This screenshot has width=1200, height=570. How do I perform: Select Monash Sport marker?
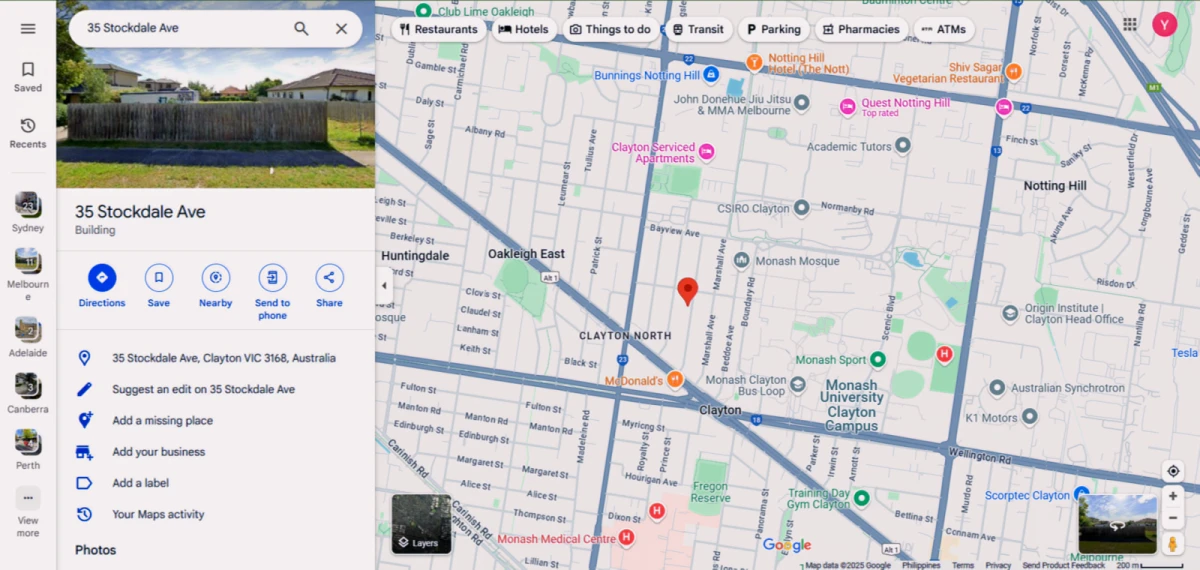click(878, 359)
